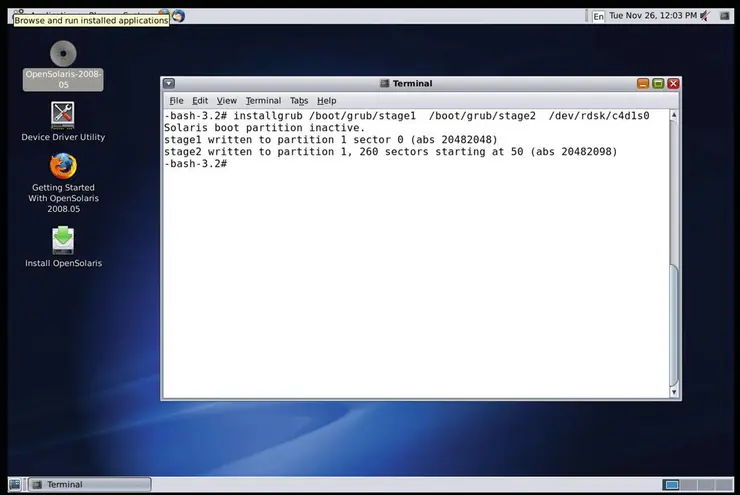
Task: Open the Edit menu in Terminal
Action: pos(200,101)
